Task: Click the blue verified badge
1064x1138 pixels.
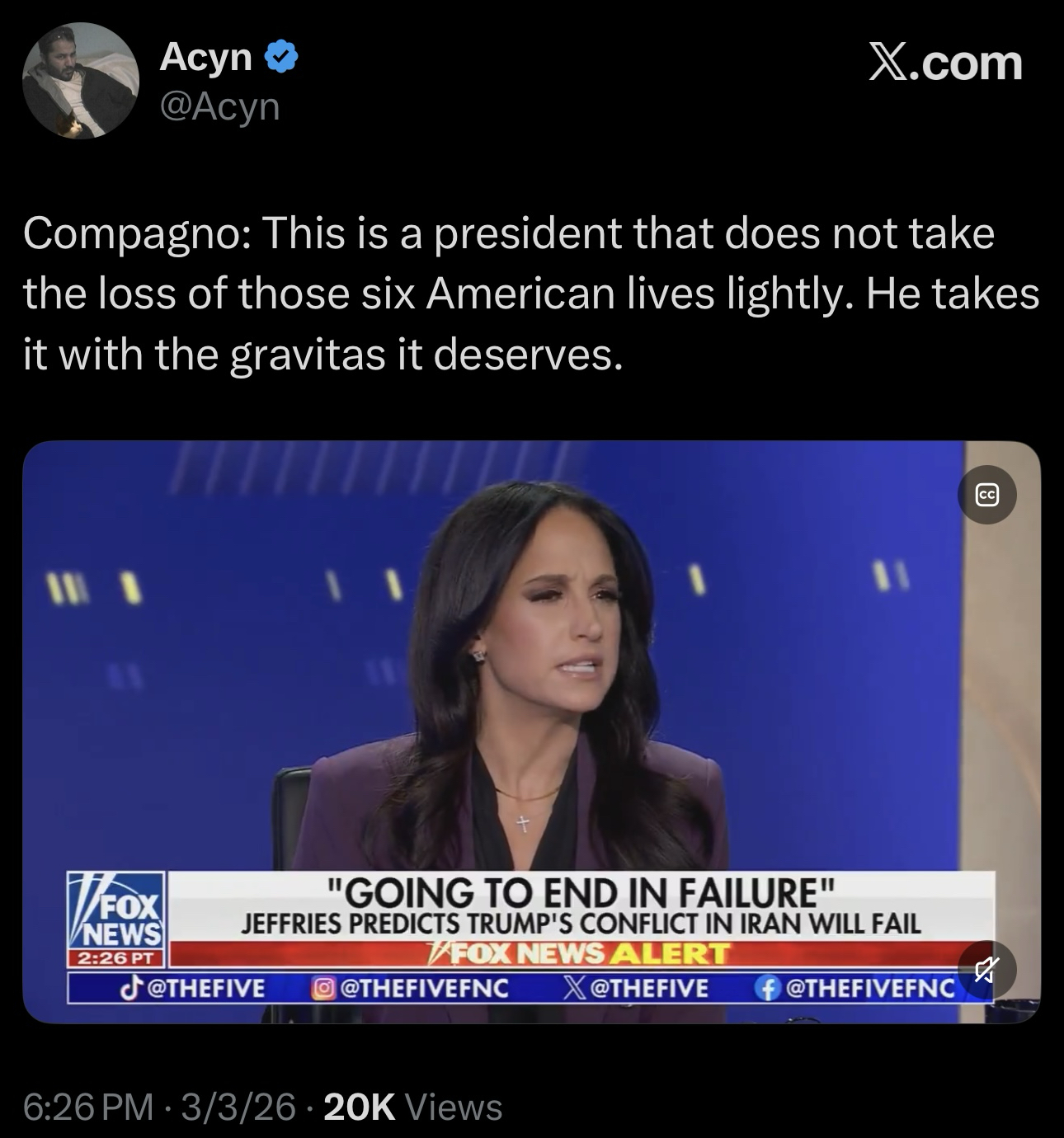Action: click(281, 57)
